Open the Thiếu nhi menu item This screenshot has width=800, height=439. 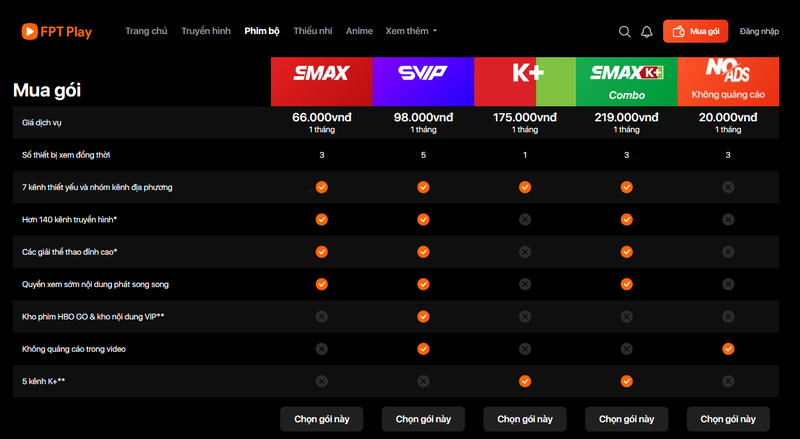coord(313,31)
